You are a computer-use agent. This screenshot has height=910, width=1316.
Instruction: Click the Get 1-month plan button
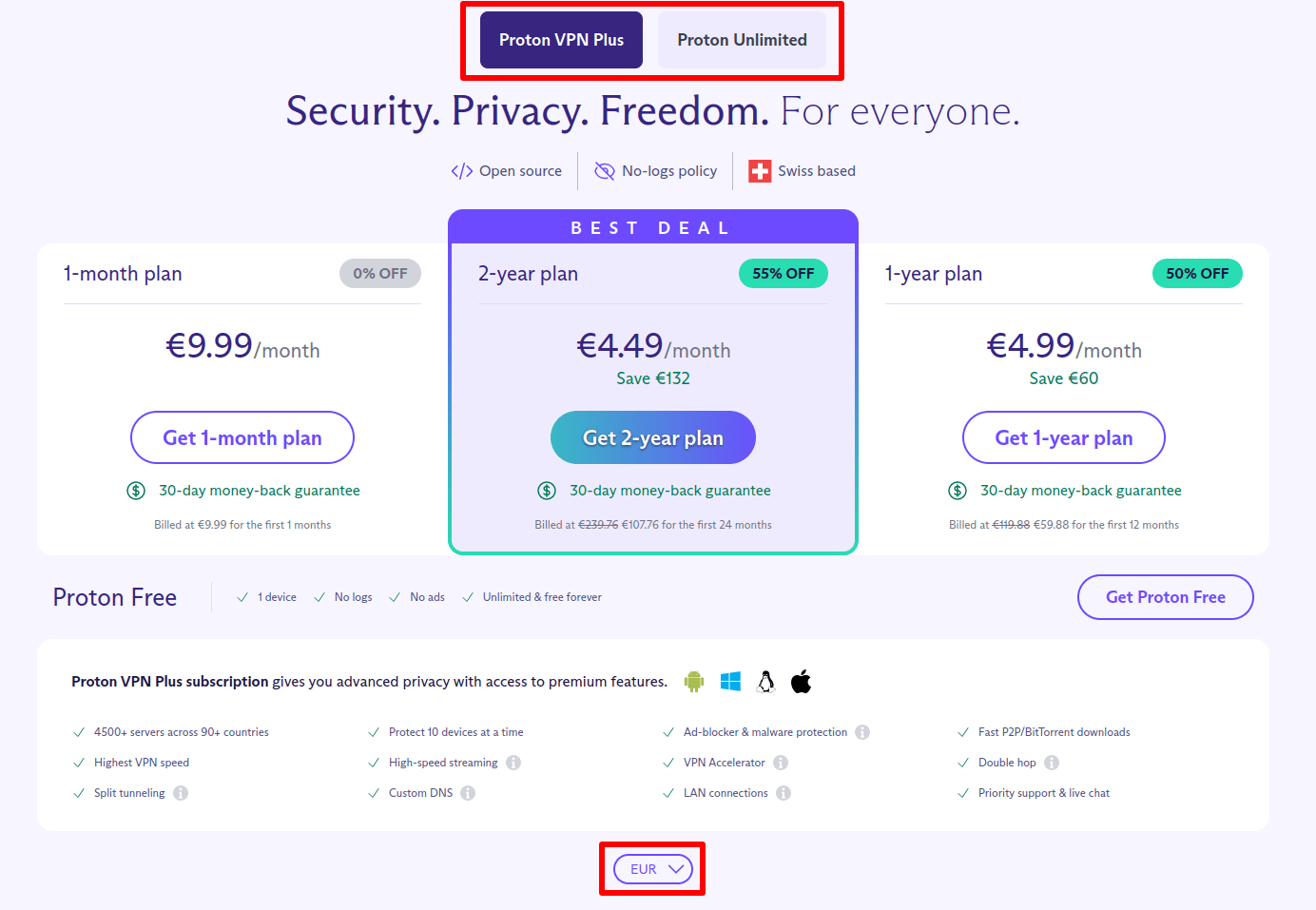coord(242,437)
